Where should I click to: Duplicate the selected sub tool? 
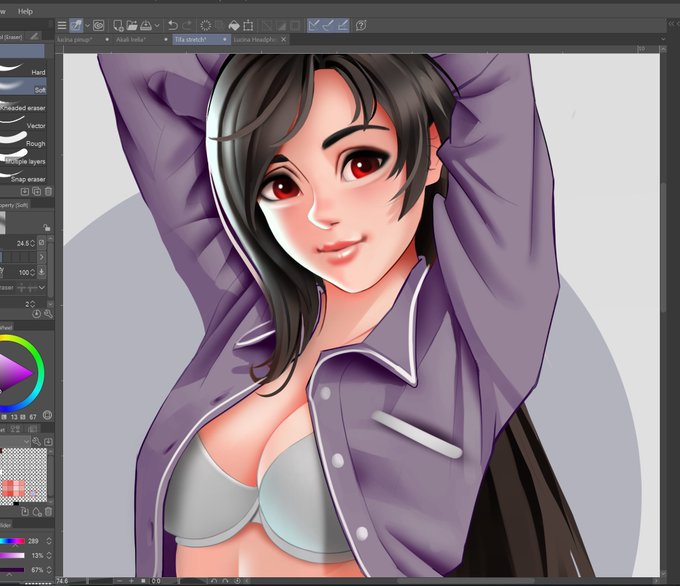36,191
